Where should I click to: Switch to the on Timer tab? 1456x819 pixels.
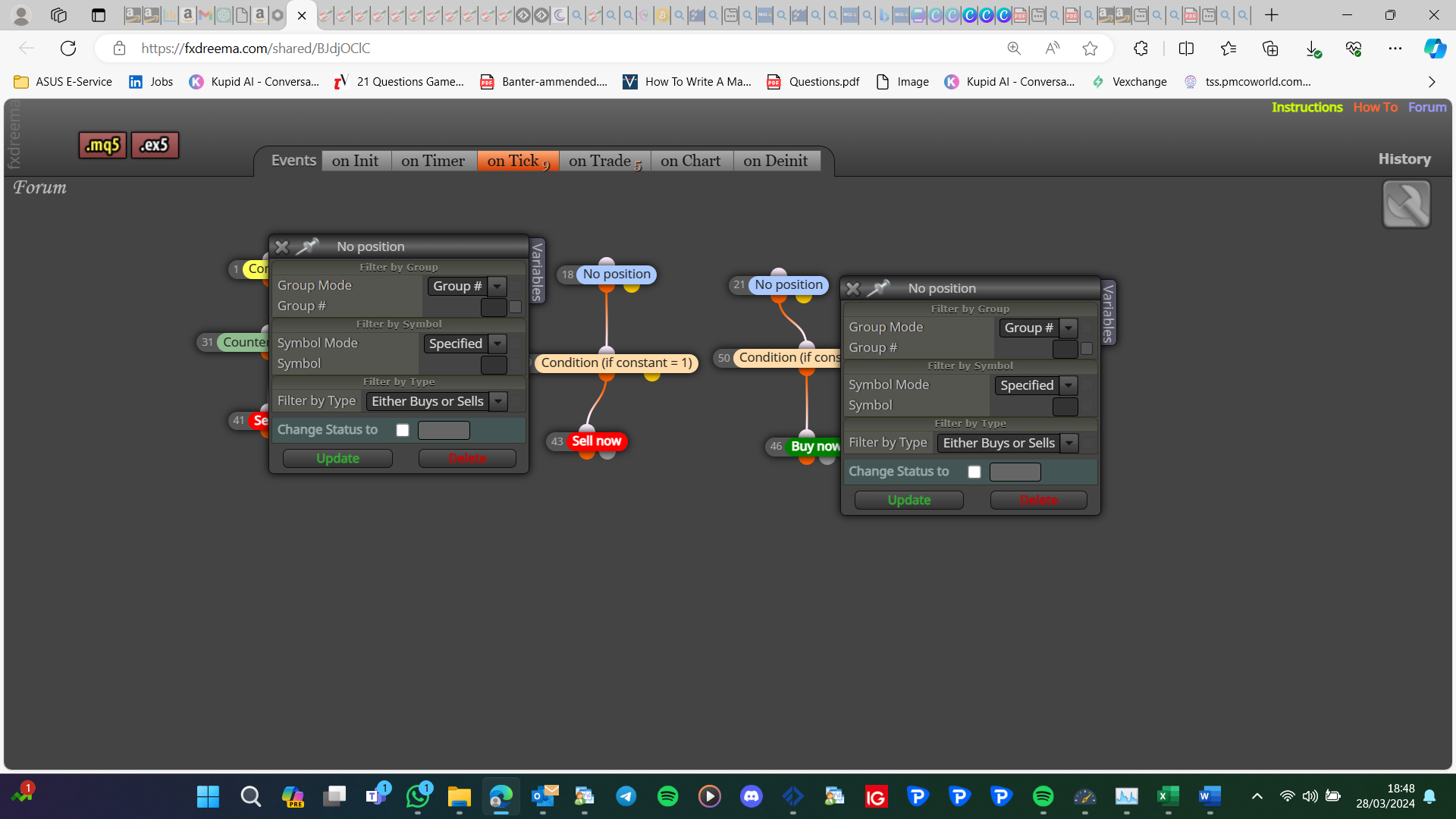click(434, 161)
